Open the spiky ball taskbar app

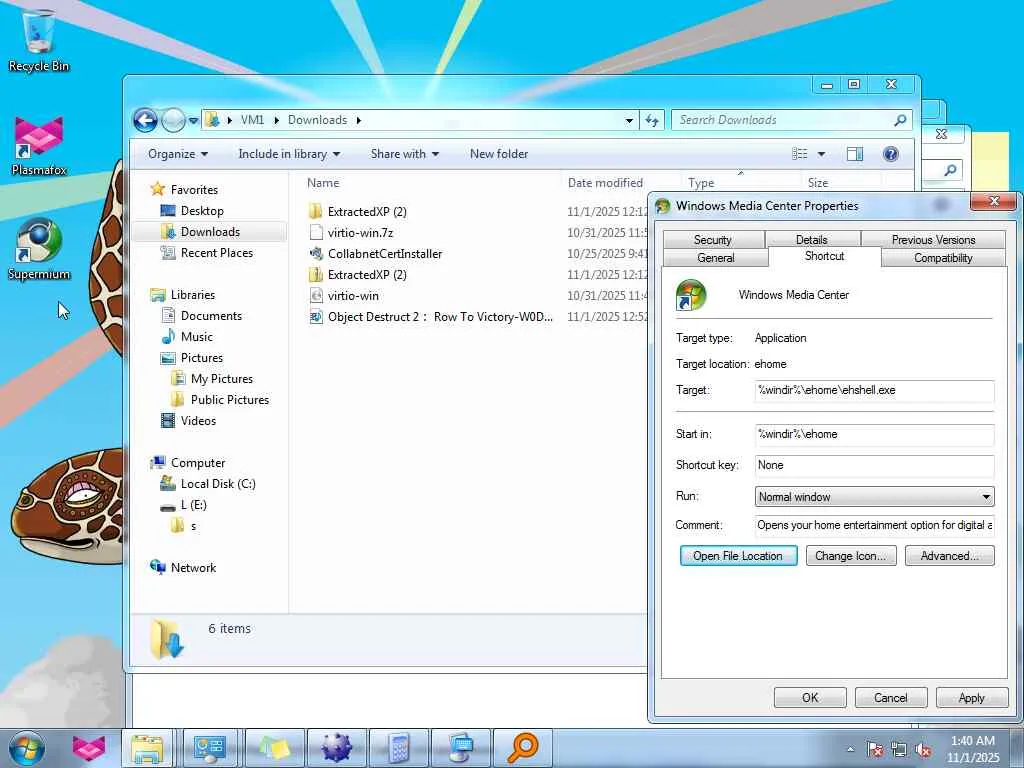(336, 748)
